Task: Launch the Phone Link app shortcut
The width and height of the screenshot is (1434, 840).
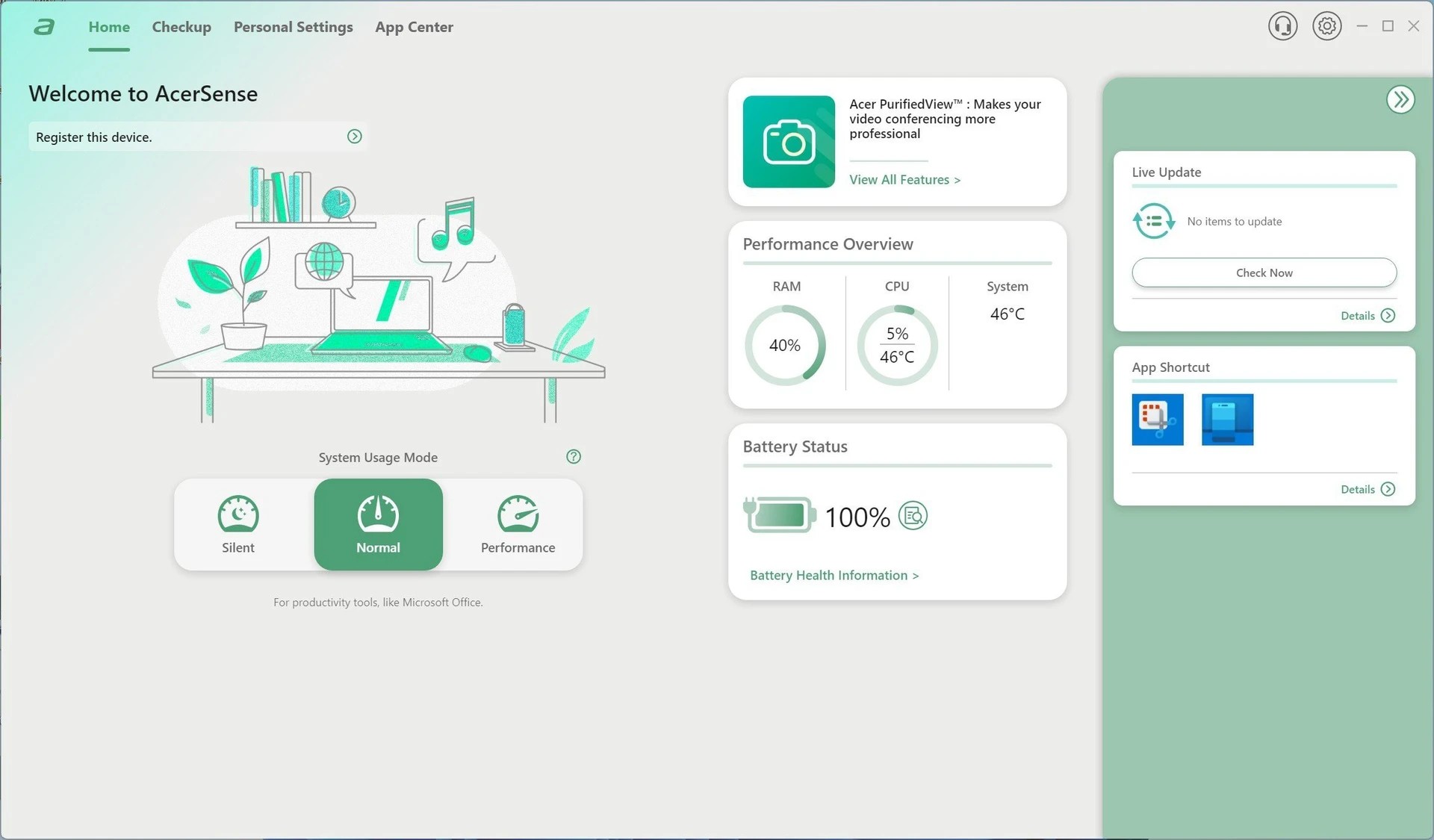Action: coord(1227,420)
